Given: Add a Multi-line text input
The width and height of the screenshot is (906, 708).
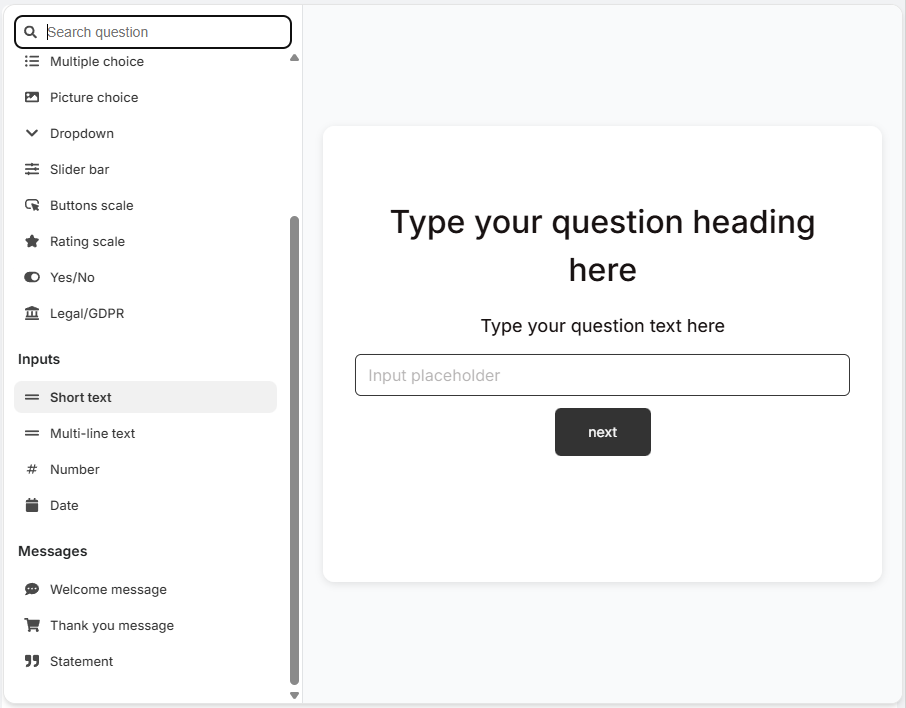Looking at the screenshot, I should [x=92, y=433].
